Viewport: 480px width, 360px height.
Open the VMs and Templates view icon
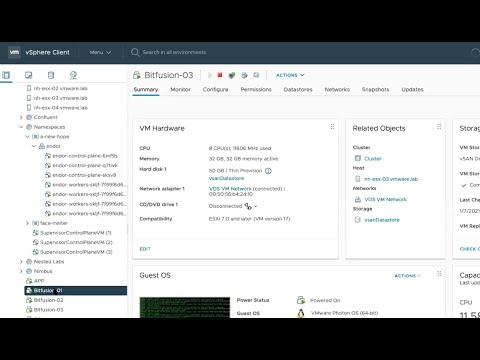[x=29, y=75]
